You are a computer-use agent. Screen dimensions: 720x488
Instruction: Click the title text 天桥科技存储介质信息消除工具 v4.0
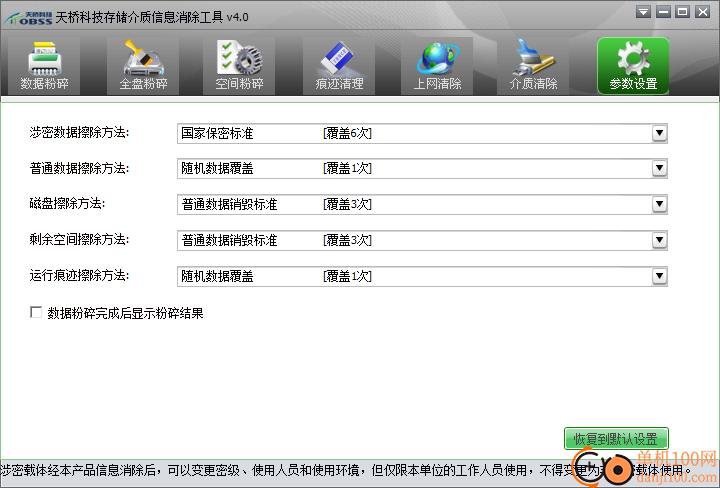click(x=152, y=17)
